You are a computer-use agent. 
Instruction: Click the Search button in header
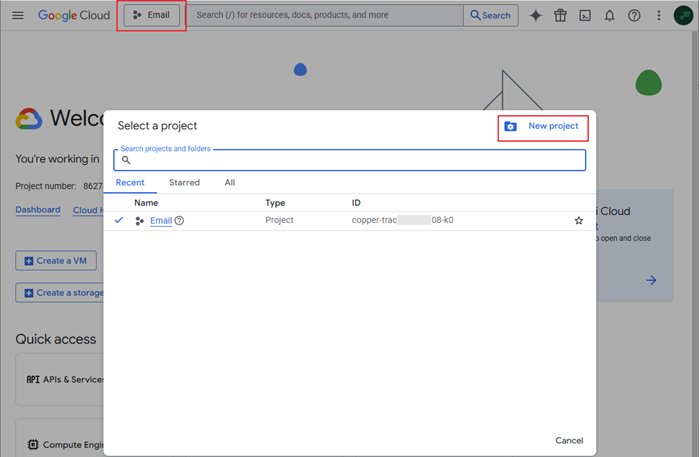click(491, 15)
